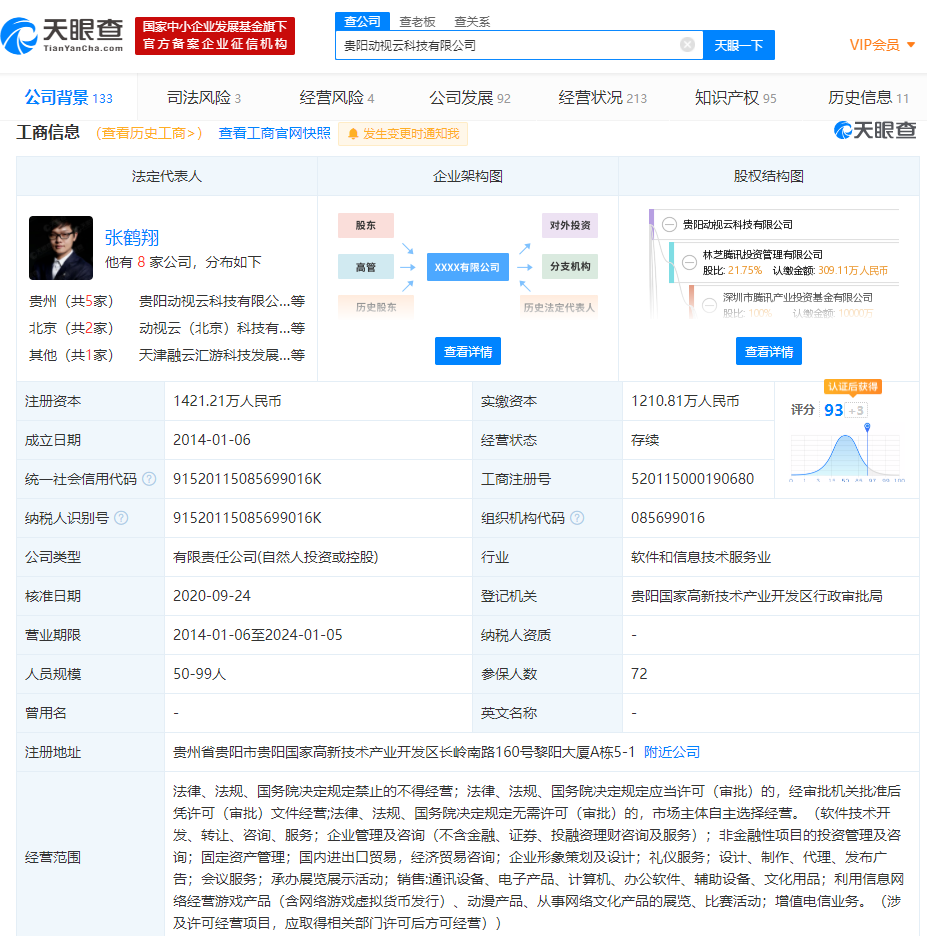927x936 pixels.
Task: Clear search field with the X icon
Action: tap(687, 45)
